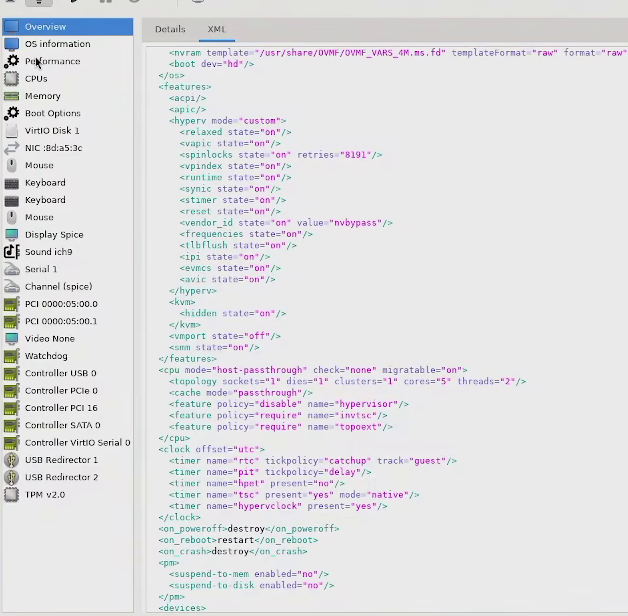Select the TPM v2.0 chip icon
Viewport: 628px width, 616px height.
click(11, 495)
